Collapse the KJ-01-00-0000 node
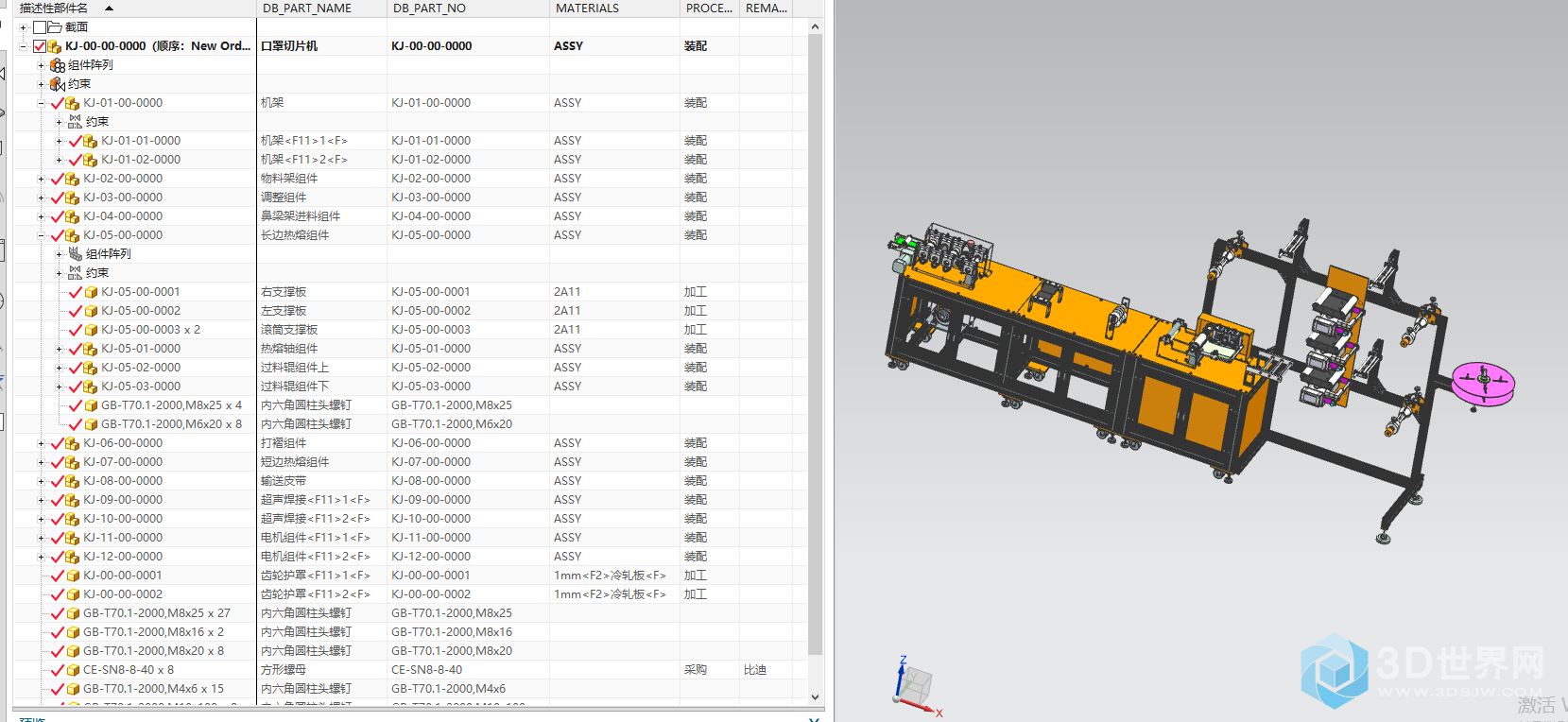 click(x=41, y=103)
